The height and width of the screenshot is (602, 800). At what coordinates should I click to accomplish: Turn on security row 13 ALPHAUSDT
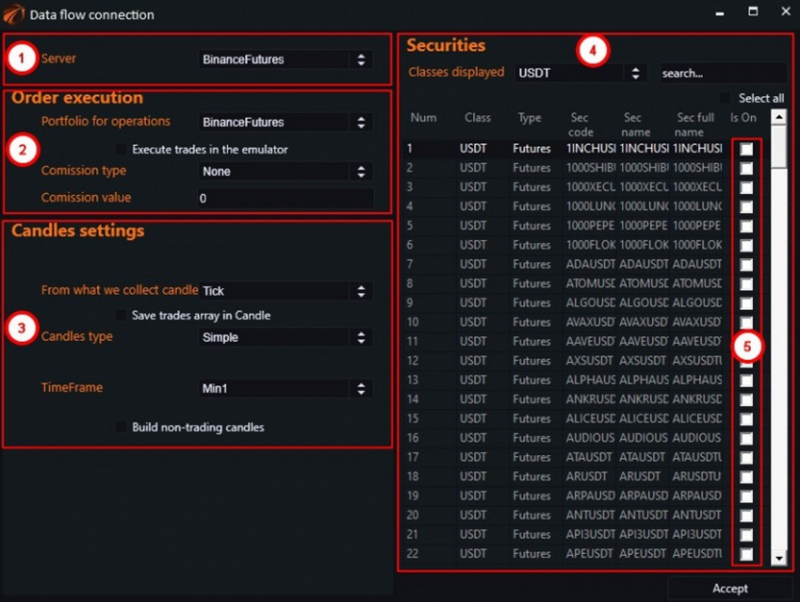click(x=746, y=380)
